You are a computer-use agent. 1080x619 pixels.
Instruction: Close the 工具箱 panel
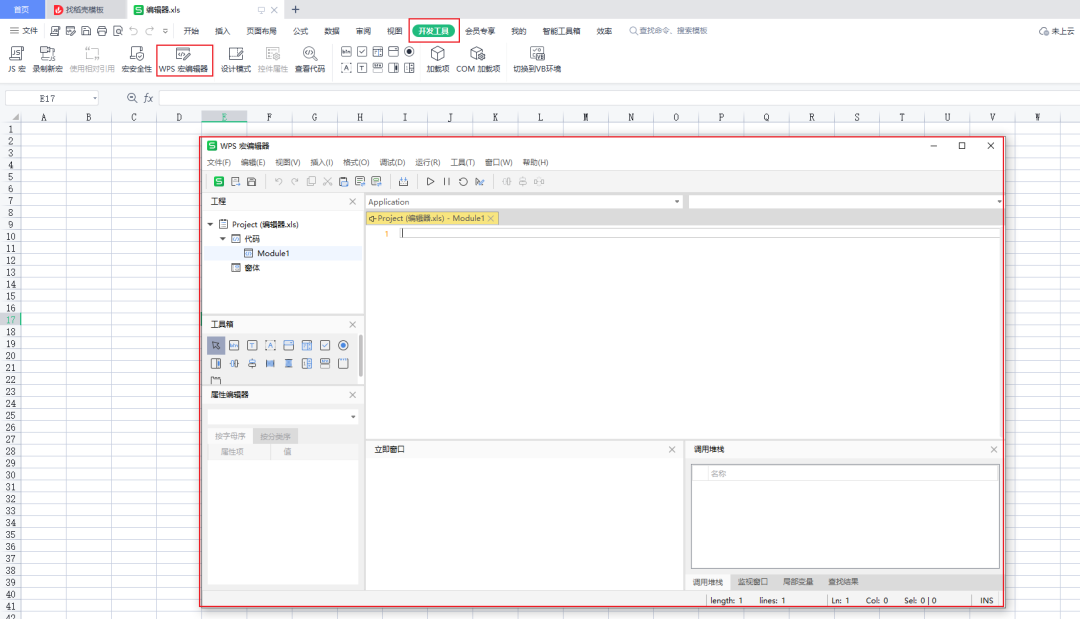click(x=353, y=324)
